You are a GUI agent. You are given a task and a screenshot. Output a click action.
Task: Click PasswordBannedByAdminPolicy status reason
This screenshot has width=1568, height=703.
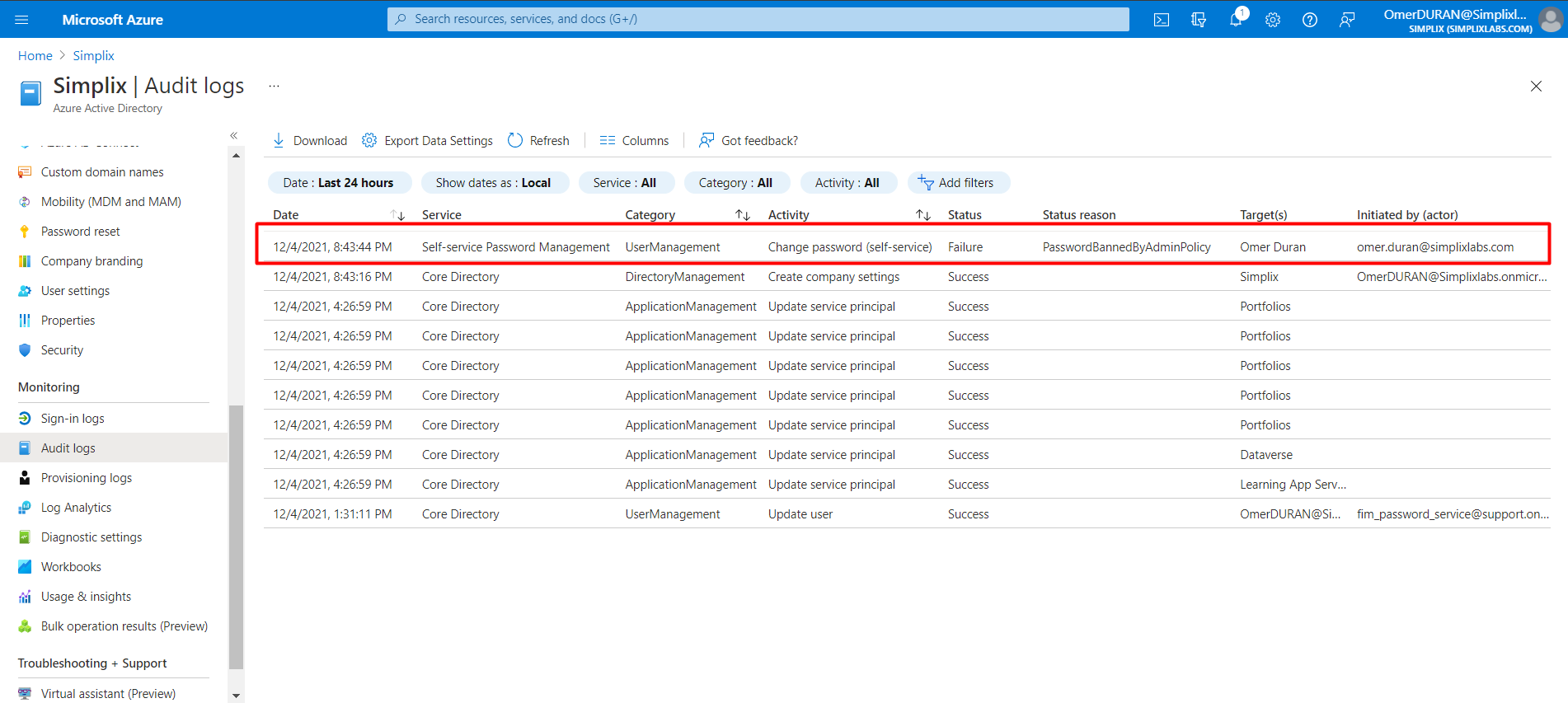[1126, 247]
